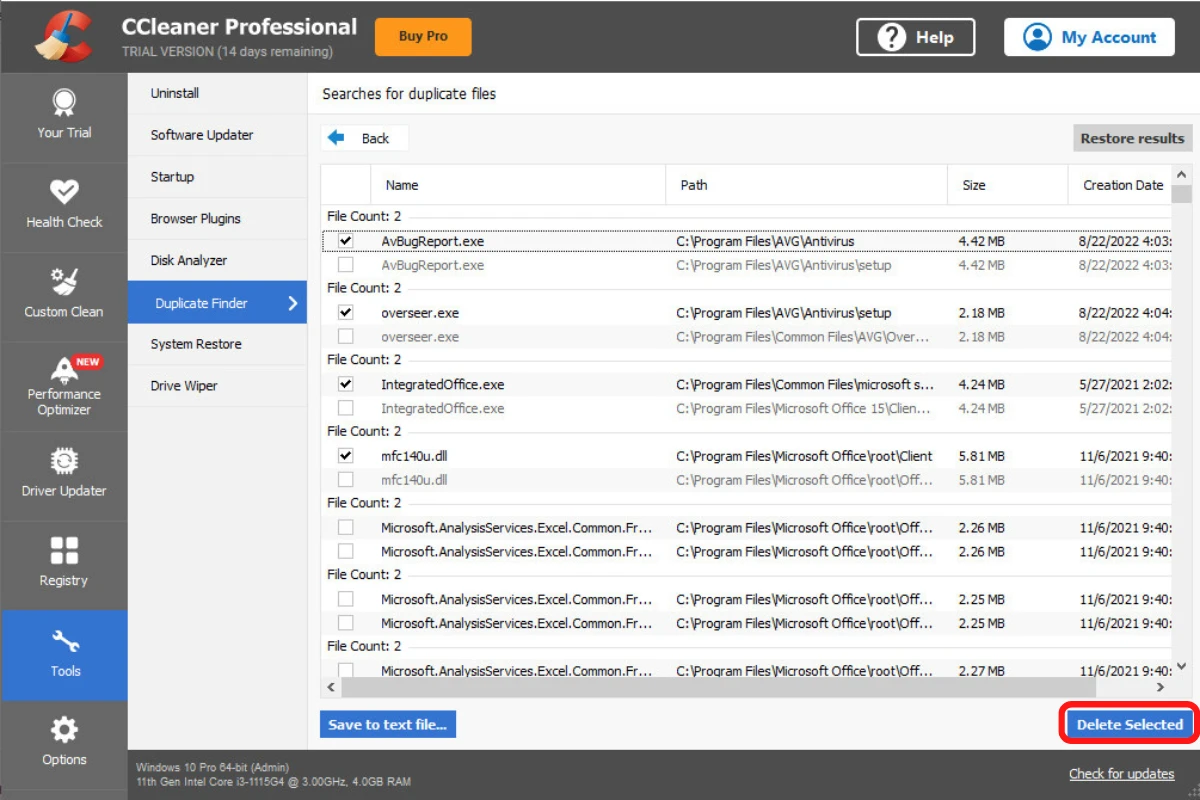Launch the Performance Optimizer
The width and height of the screenshot is (1200, 800).
[x=64, y=386]
